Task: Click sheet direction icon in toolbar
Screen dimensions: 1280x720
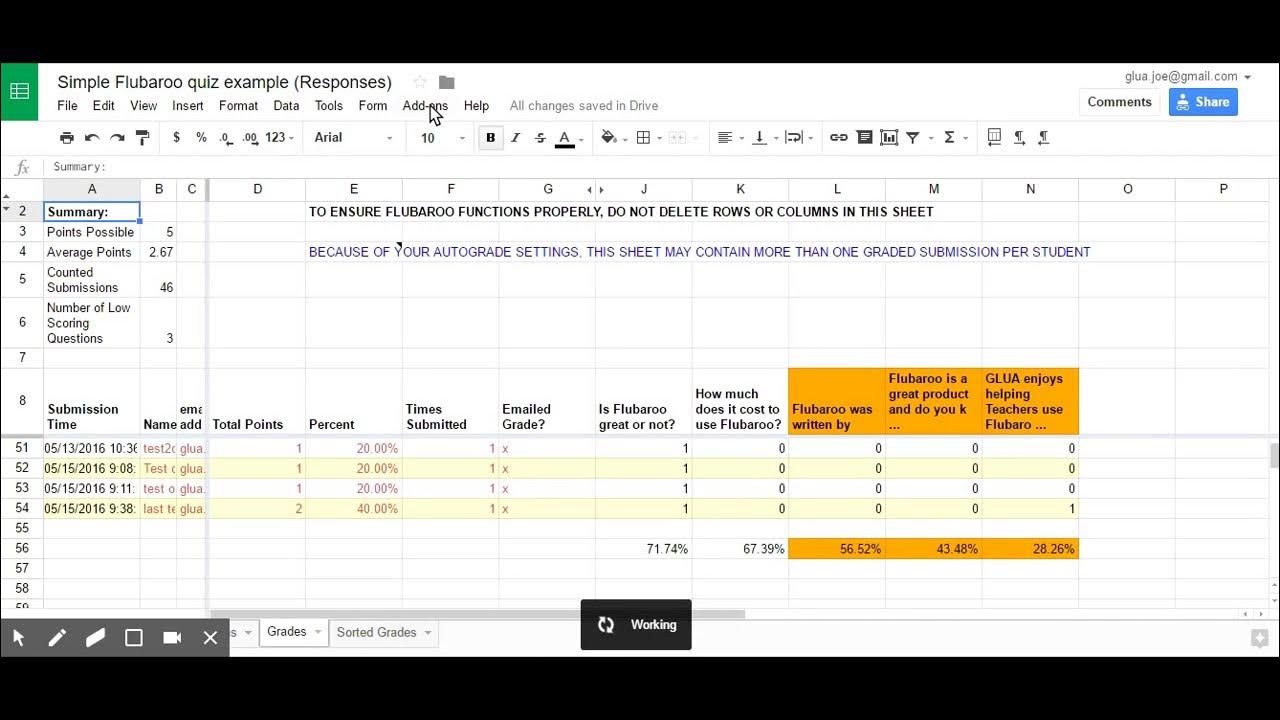Action: point(994,138)
